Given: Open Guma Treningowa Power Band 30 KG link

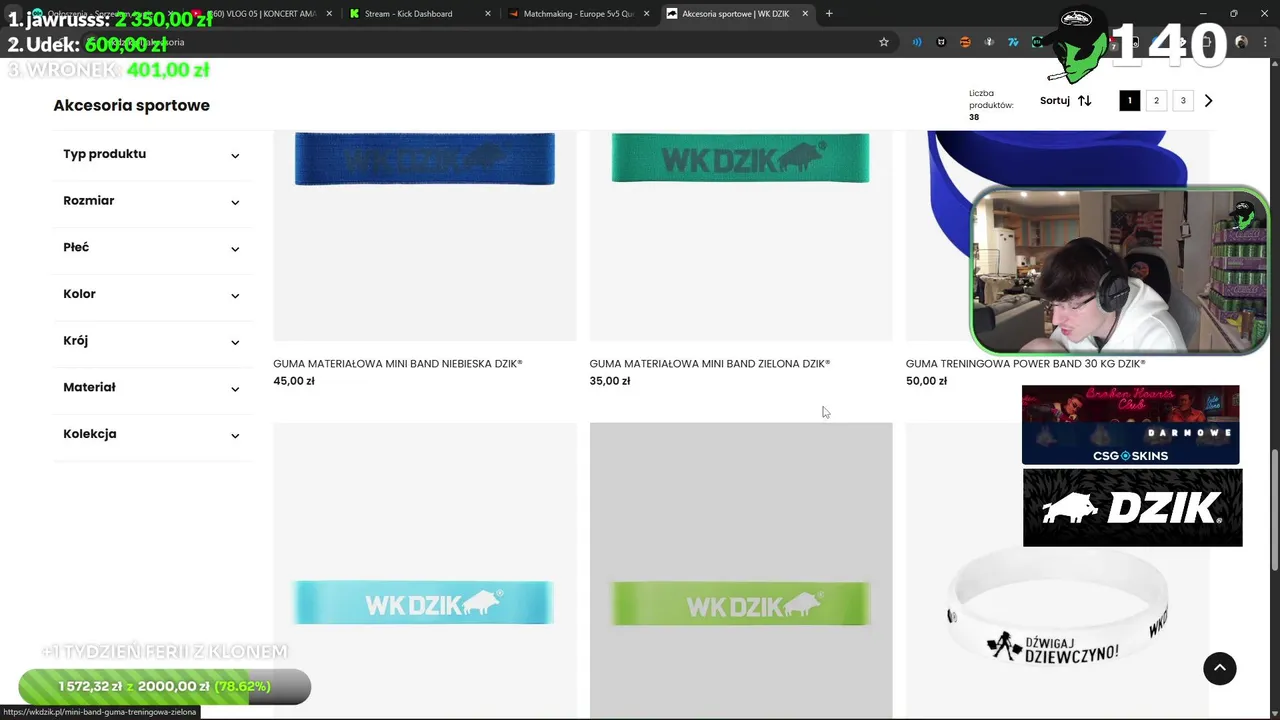Looking at the screenshot, I should click(1026, 364).
